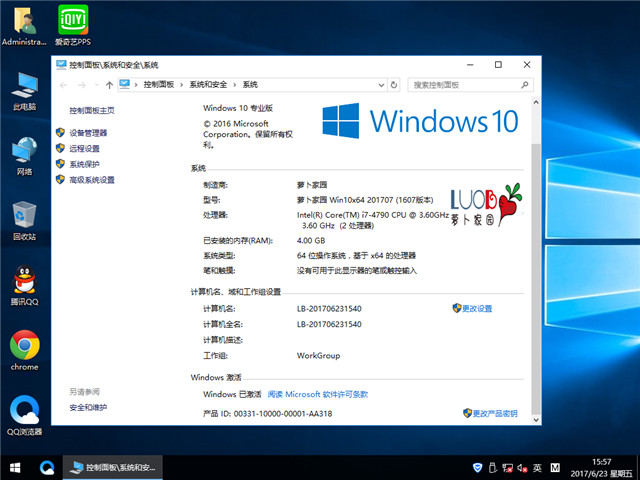Open 安全和维护 link
This screenshot has height=480, width=640.
pos(88,407)
